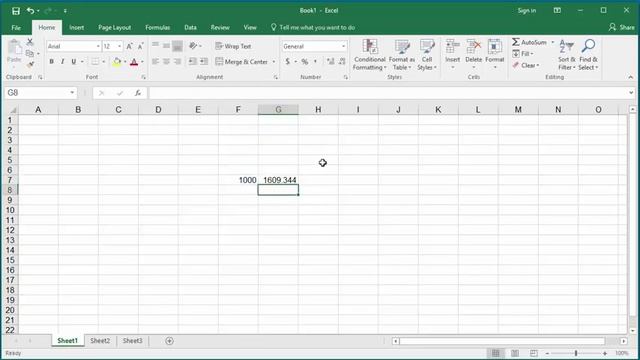640x360 pixels.
Task: Click the Save icon in title bar
Action: click(x=16, y=11)
